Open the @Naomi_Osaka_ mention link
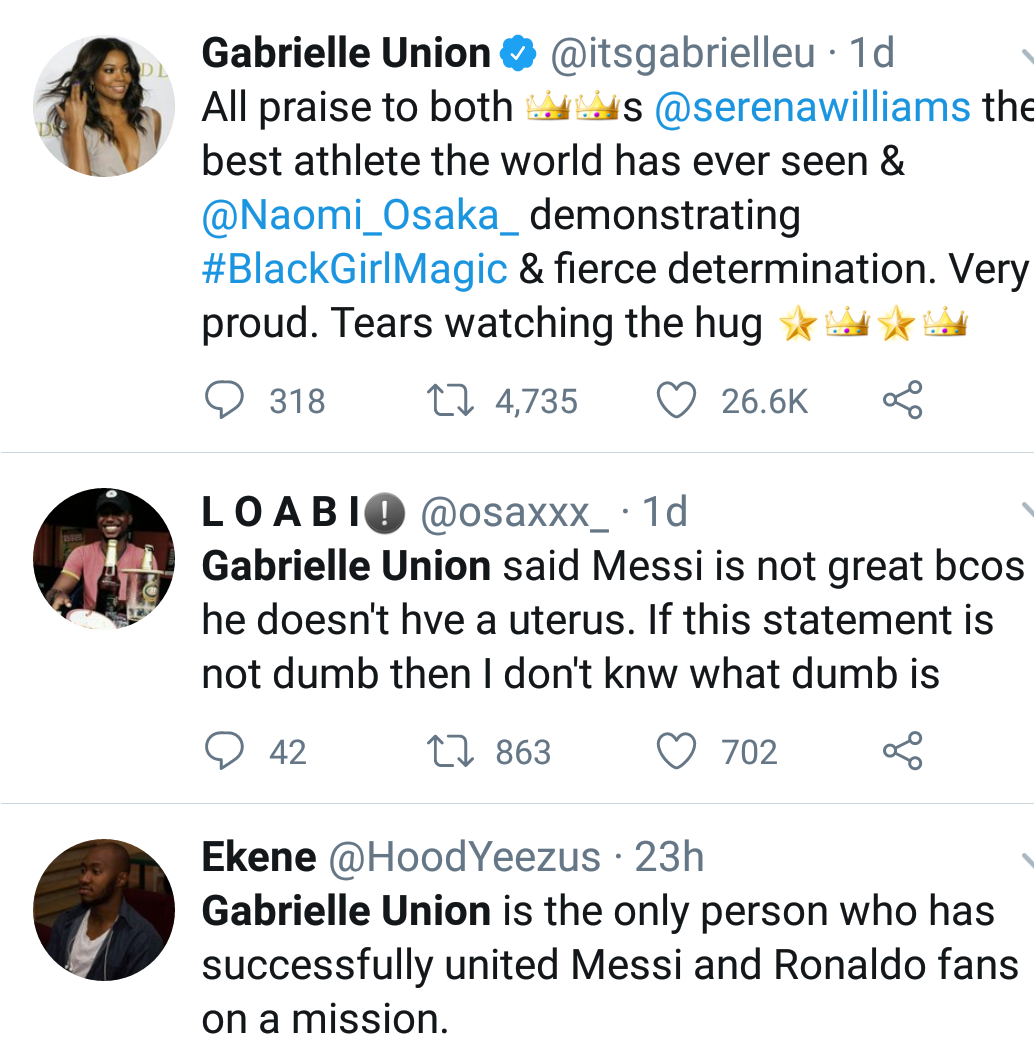 click(x=360, y=215)
